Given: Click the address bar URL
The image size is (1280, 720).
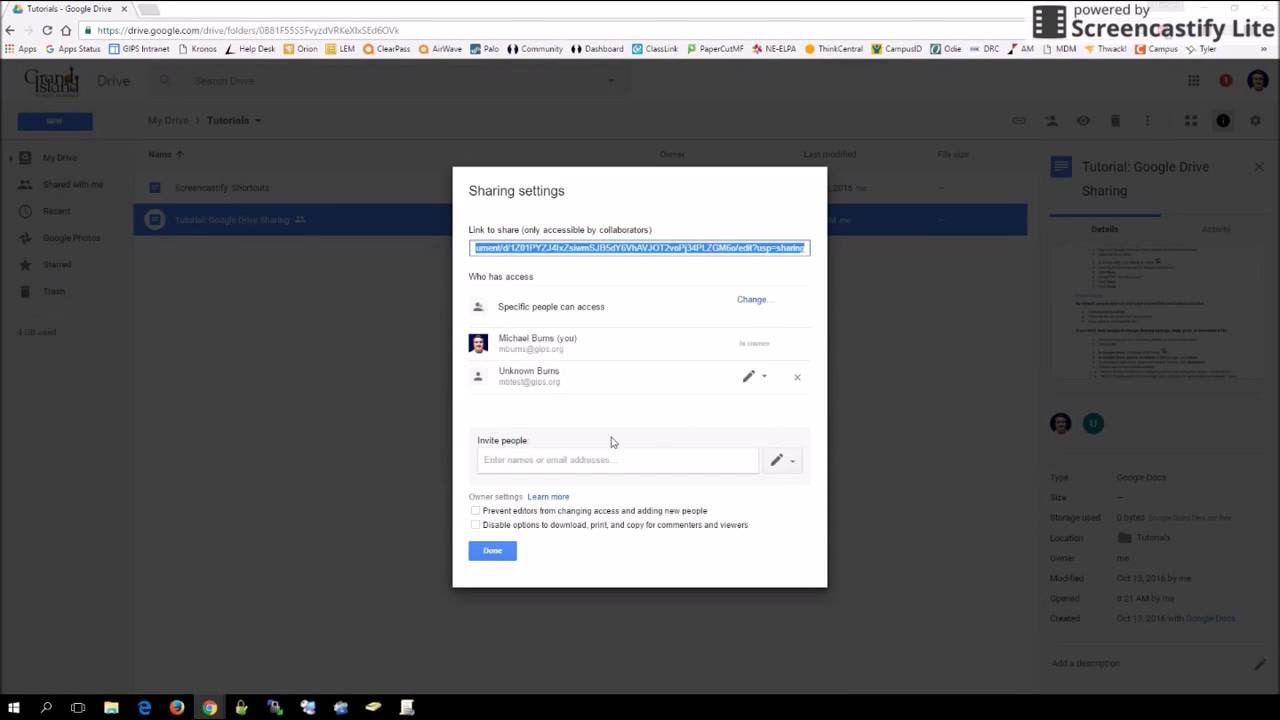Looking at the screenshot, I should pos(248,30).
